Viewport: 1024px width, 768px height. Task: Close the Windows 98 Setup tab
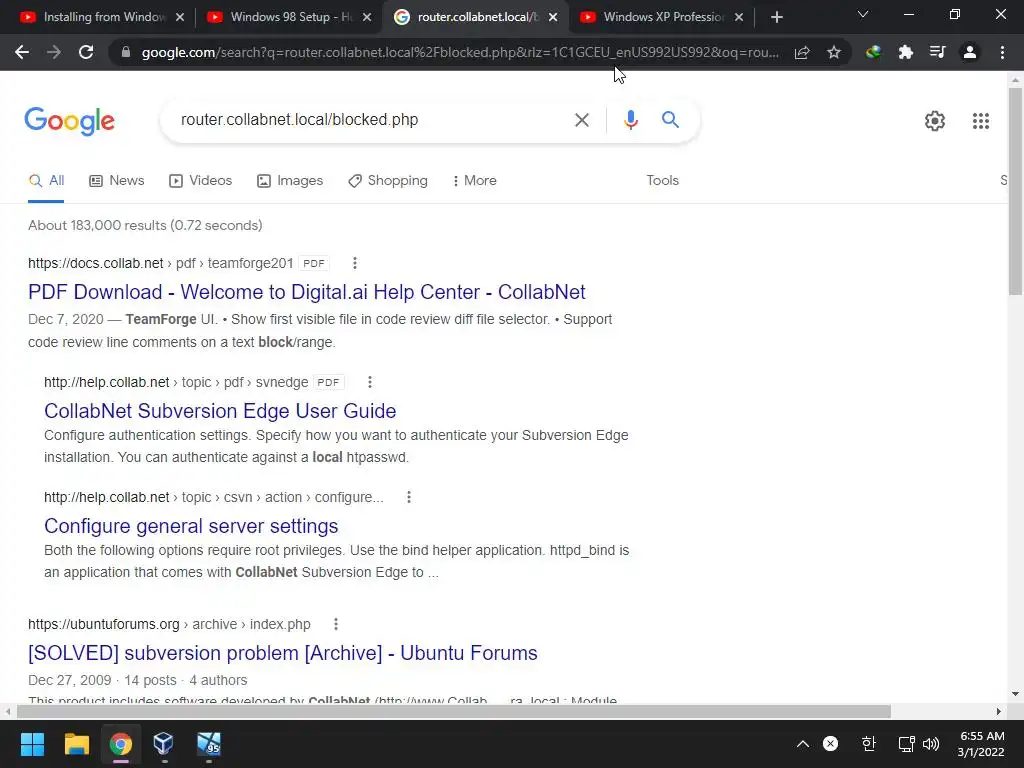[367, 17]
